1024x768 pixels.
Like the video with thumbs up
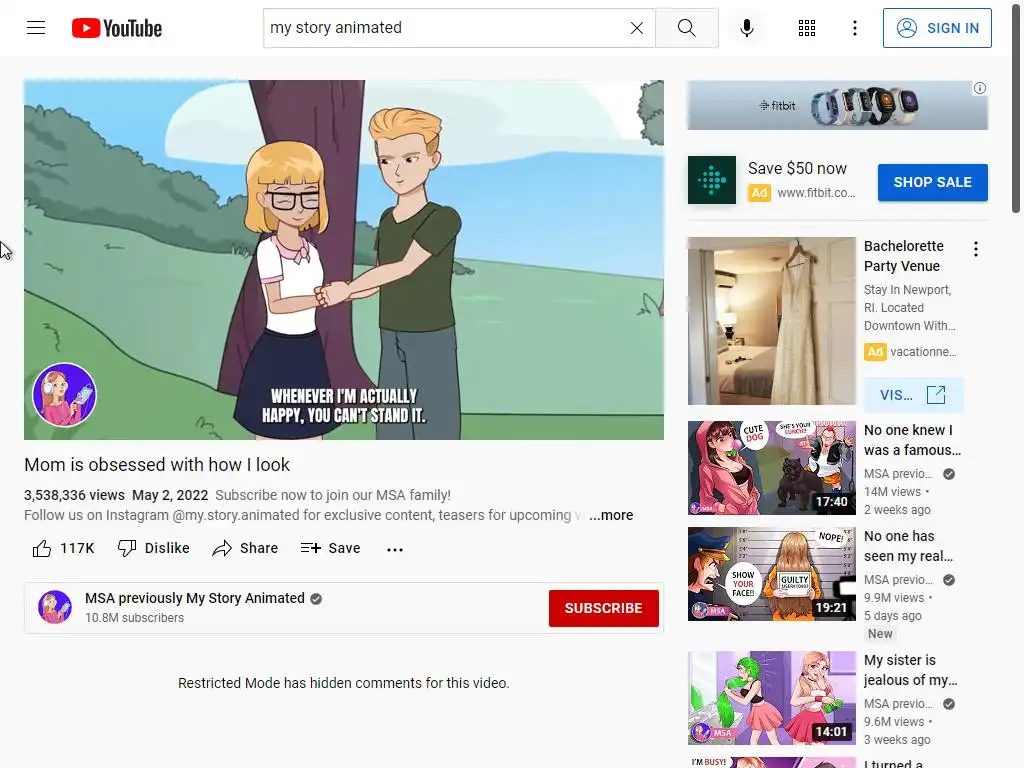point(42,549)
